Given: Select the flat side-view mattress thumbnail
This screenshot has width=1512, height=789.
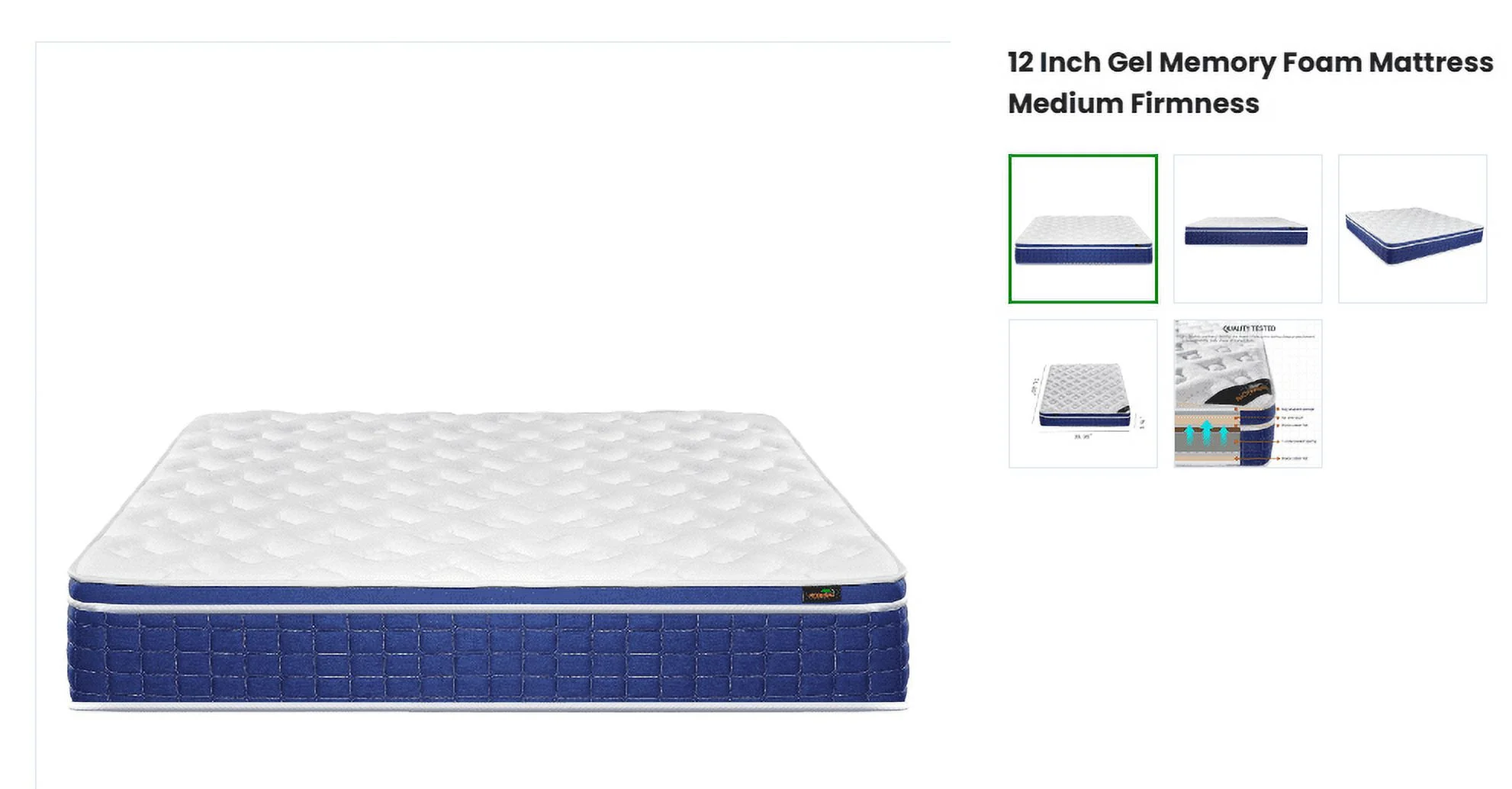Looking at the screenshot, I should coord(1247,229).
